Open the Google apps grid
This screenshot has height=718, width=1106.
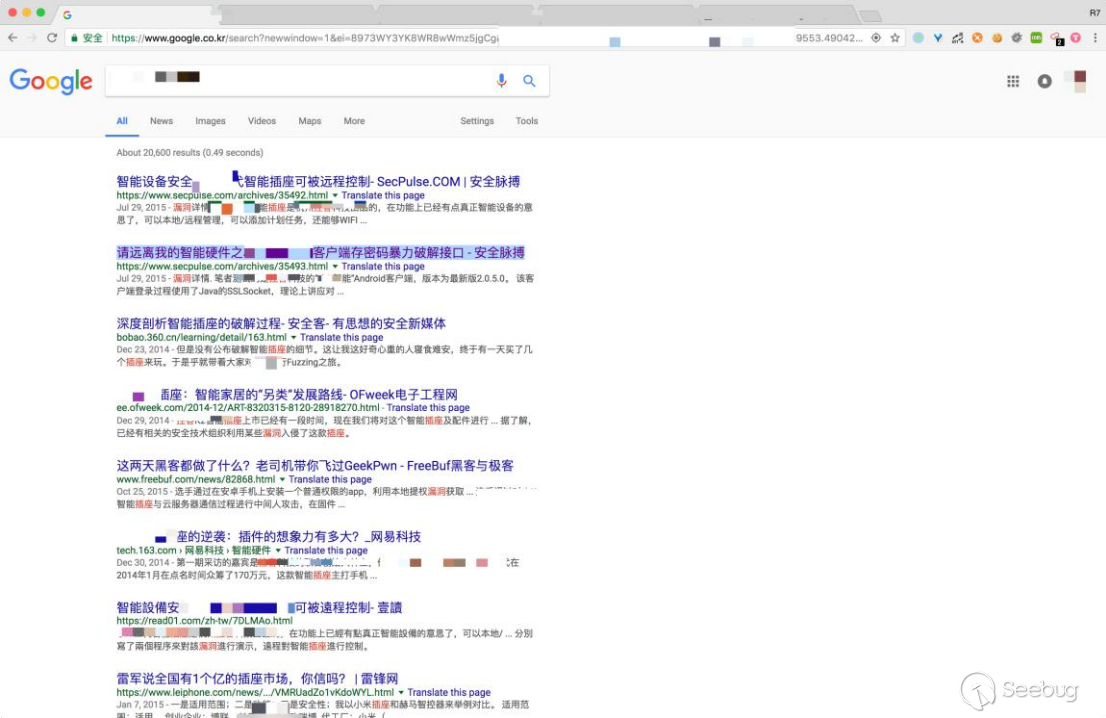pyautogui.click(x=1013, y=82)
